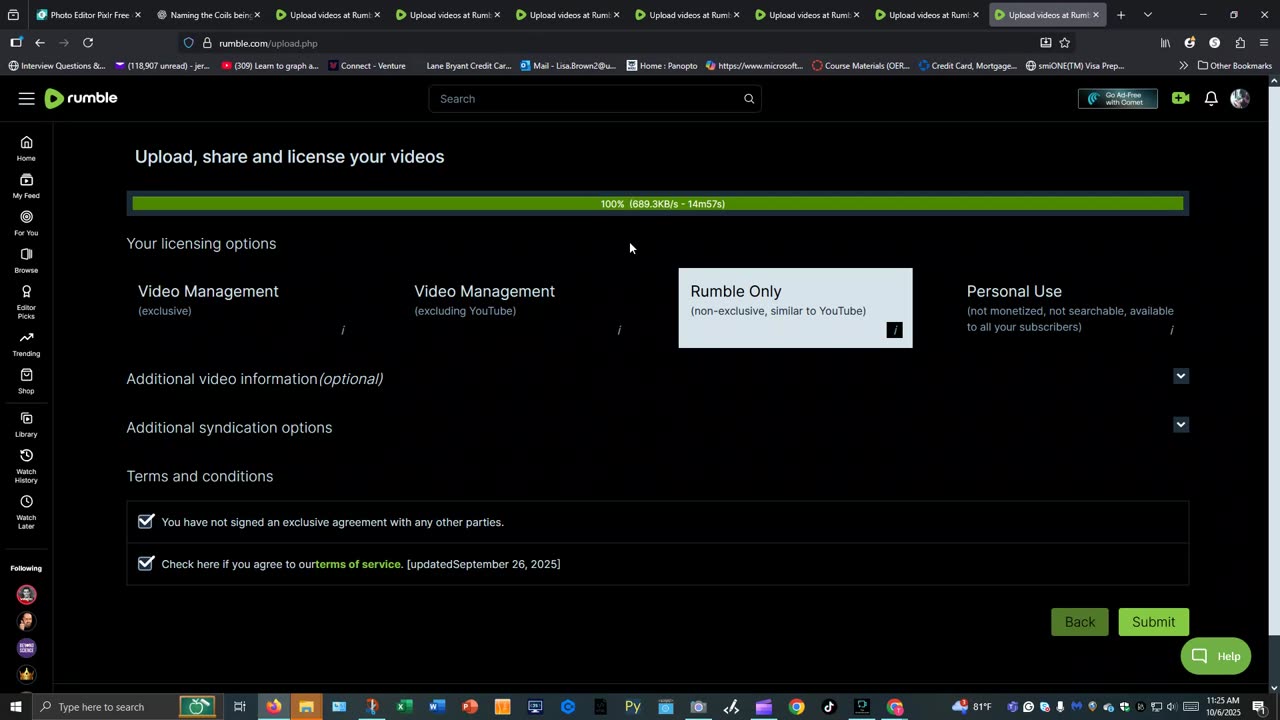
Task: Open the notifications bell
Action: pos(1211,98)
